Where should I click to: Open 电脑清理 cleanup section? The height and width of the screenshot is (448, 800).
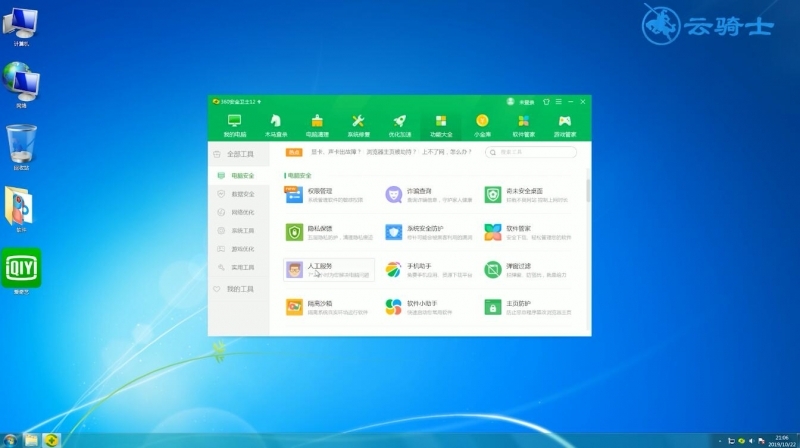click(x=317, y=126)
